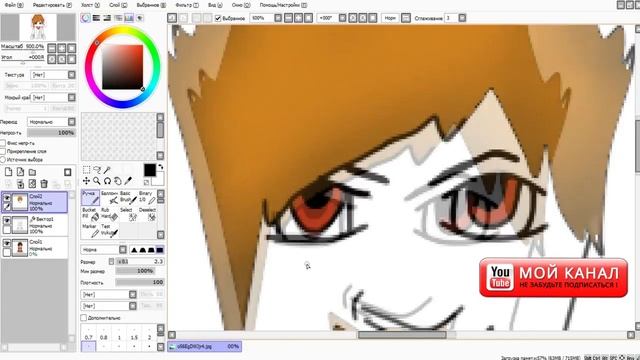
Task: Select the Слой1 layer thumbnail
Action: pyautogui.click(x=20, y=248)
